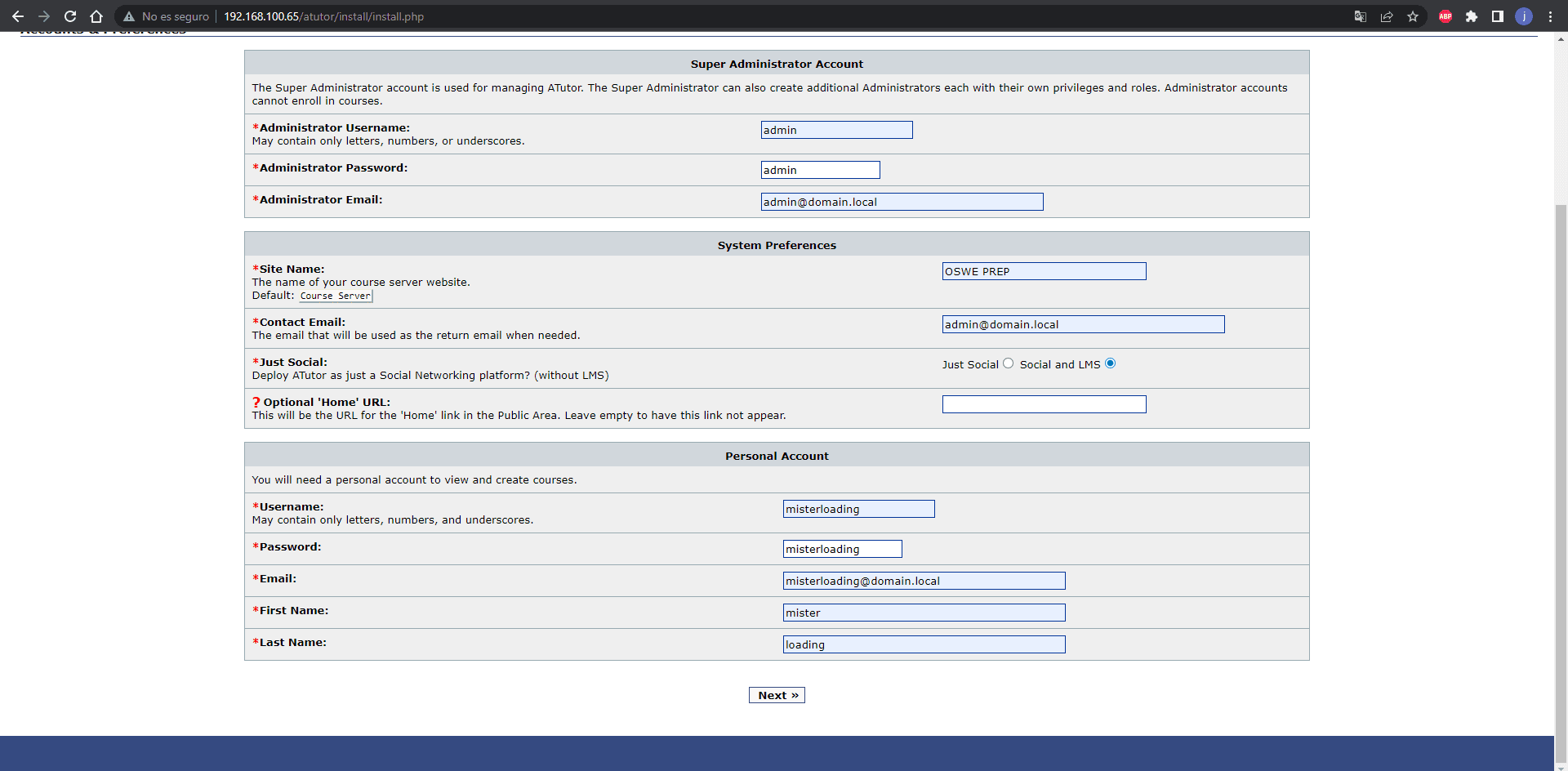Click the Administrator Username field
Image resolution: width=1568 pixels, height=771 pixels.
(x=836, y=130)
